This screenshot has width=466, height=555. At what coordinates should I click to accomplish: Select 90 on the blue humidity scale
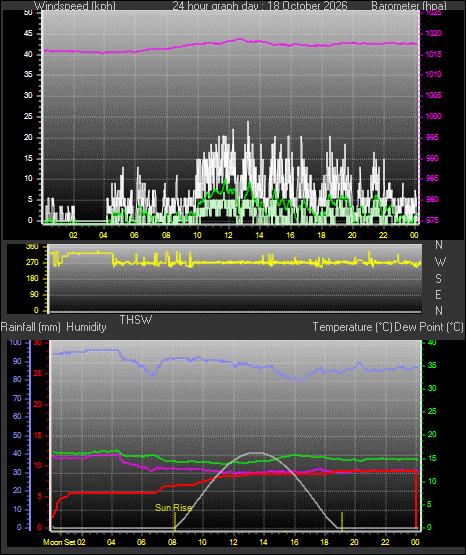17,361
